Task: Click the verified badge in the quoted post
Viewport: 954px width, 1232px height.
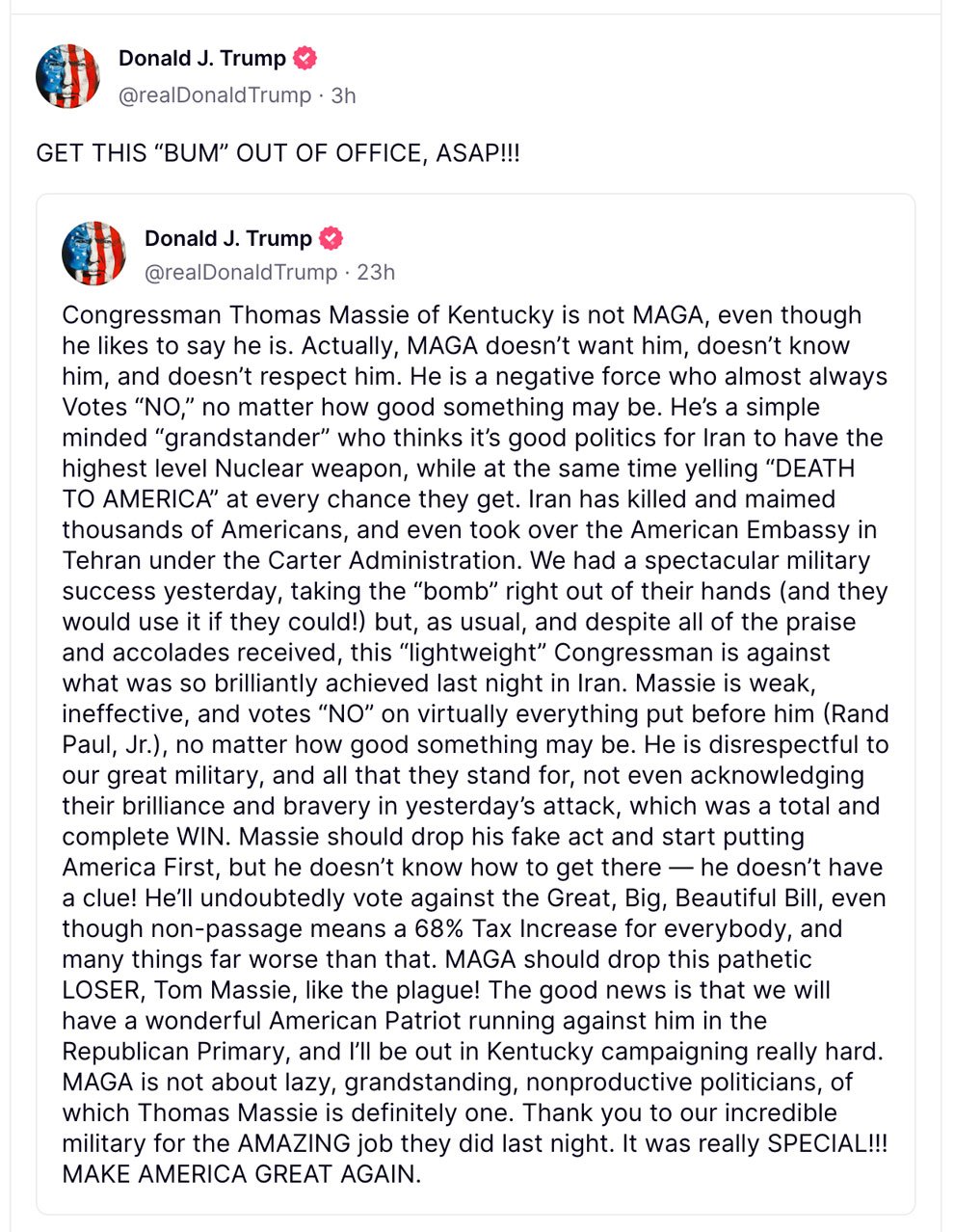Action: [x=331, y=238]
